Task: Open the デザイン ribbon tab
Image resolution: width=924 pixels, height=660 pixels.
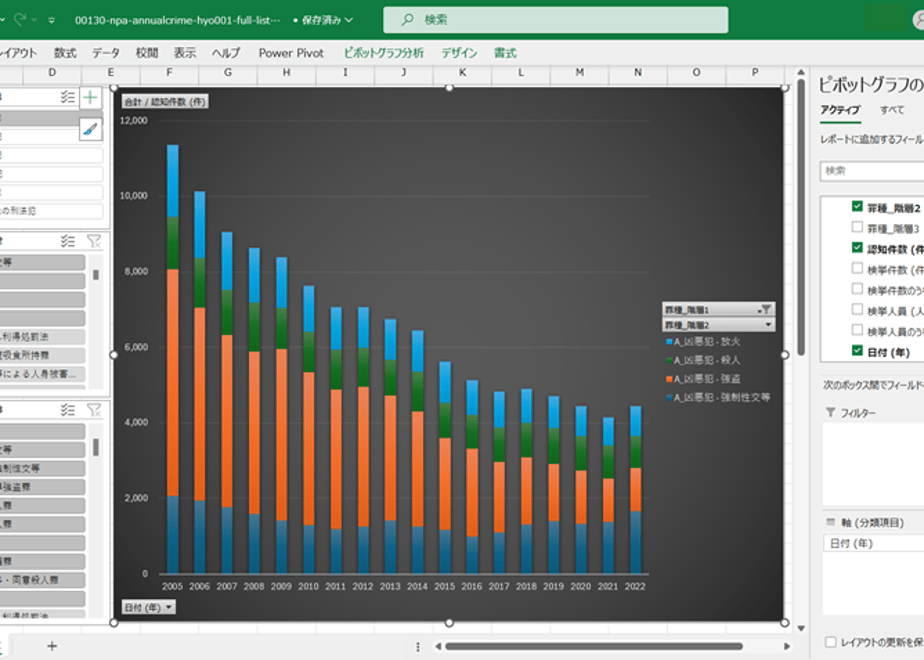Action: pyautogui.click(x=459, y=53)
